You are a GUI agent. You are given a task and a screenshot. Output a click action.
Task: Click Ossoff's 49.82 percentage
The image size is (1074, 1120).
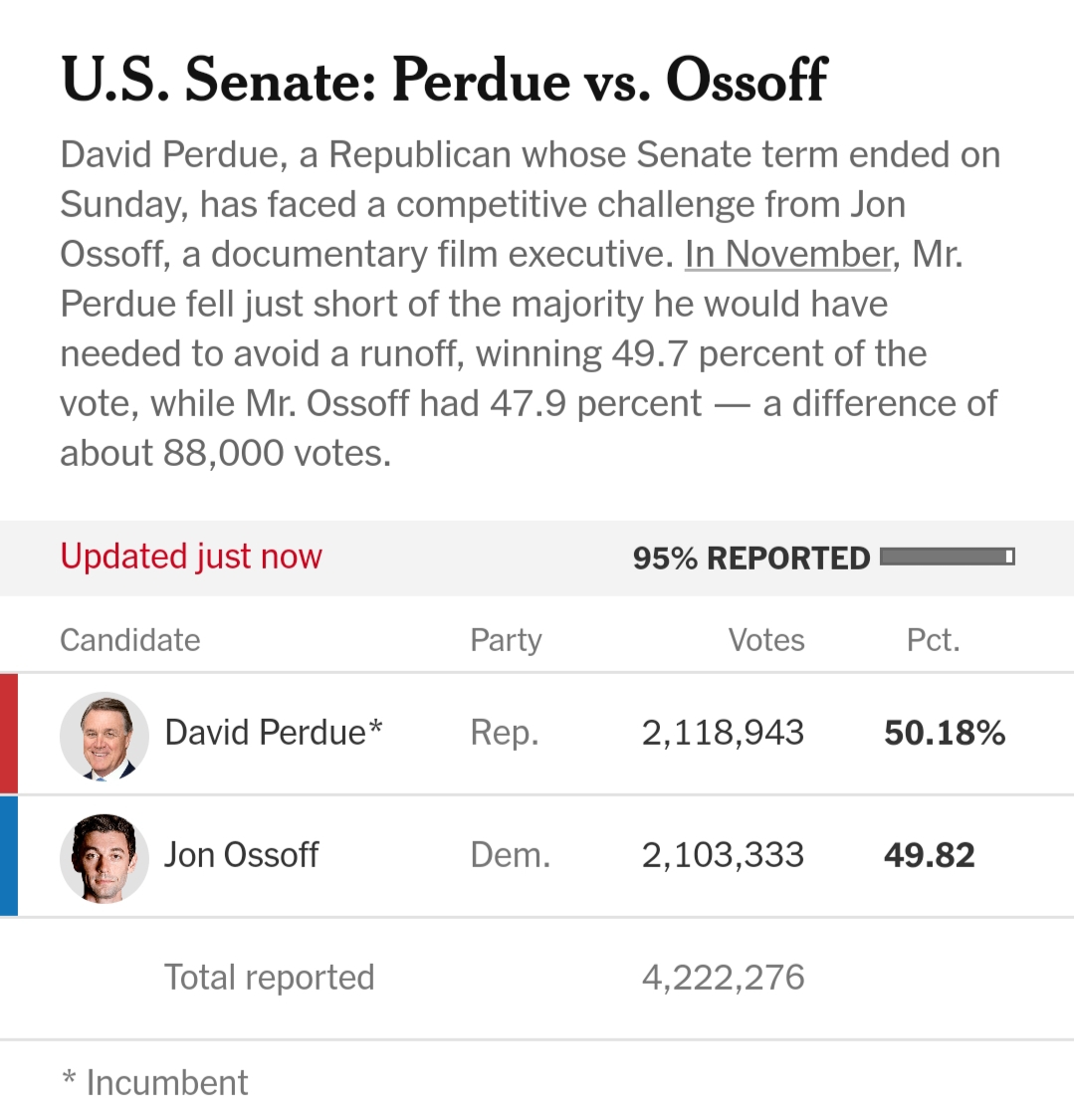(929, 855)
